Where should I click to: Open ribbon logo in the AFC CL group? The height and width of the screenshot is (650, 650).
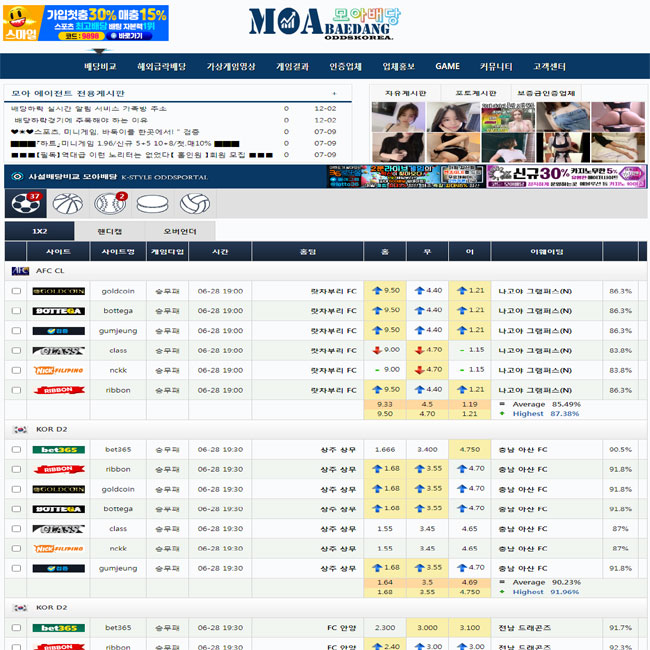click(x=58, y=390)
